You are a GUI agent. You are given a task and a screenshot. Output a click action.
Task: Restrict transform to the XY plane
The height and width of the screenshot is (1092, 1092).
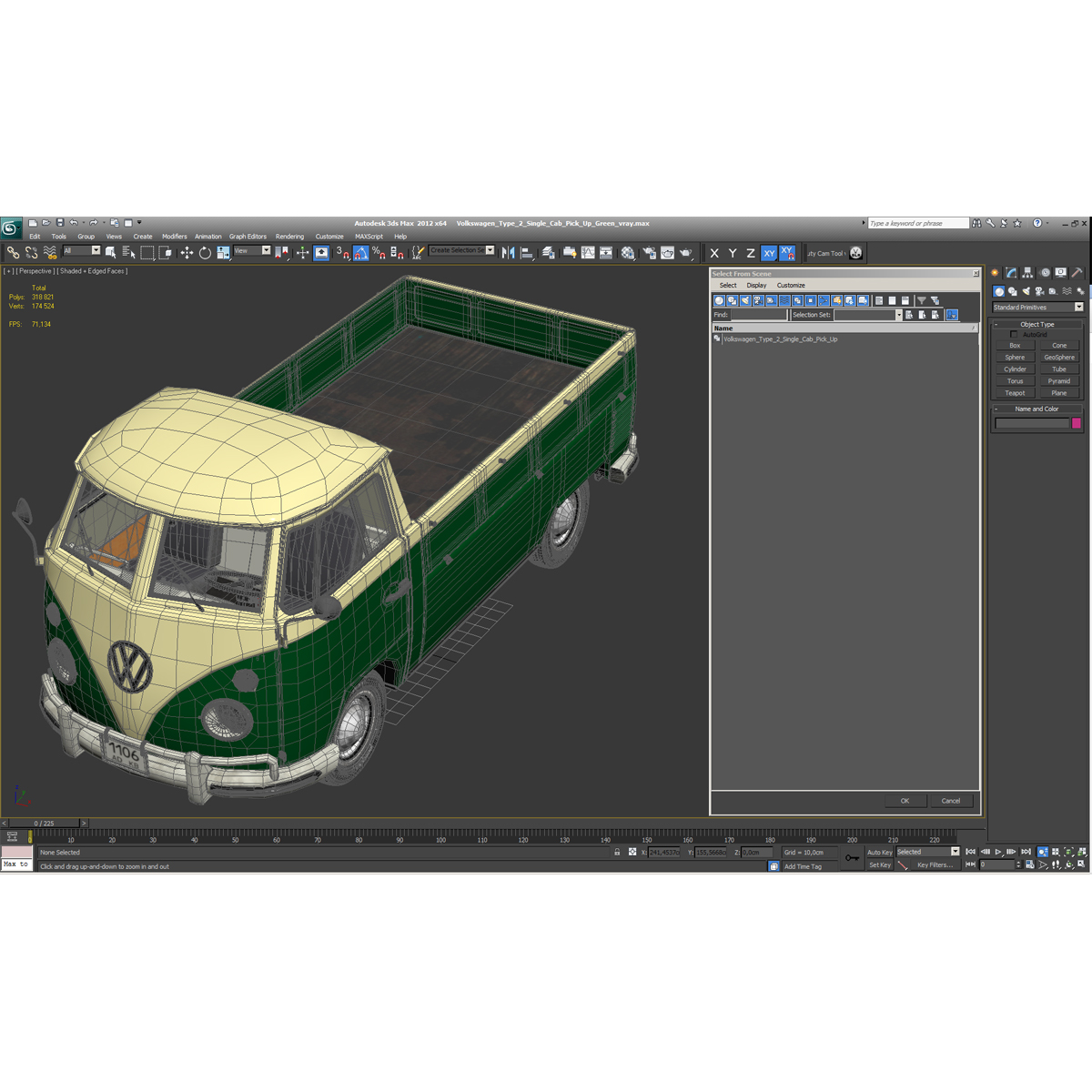(x=769, y=253)
